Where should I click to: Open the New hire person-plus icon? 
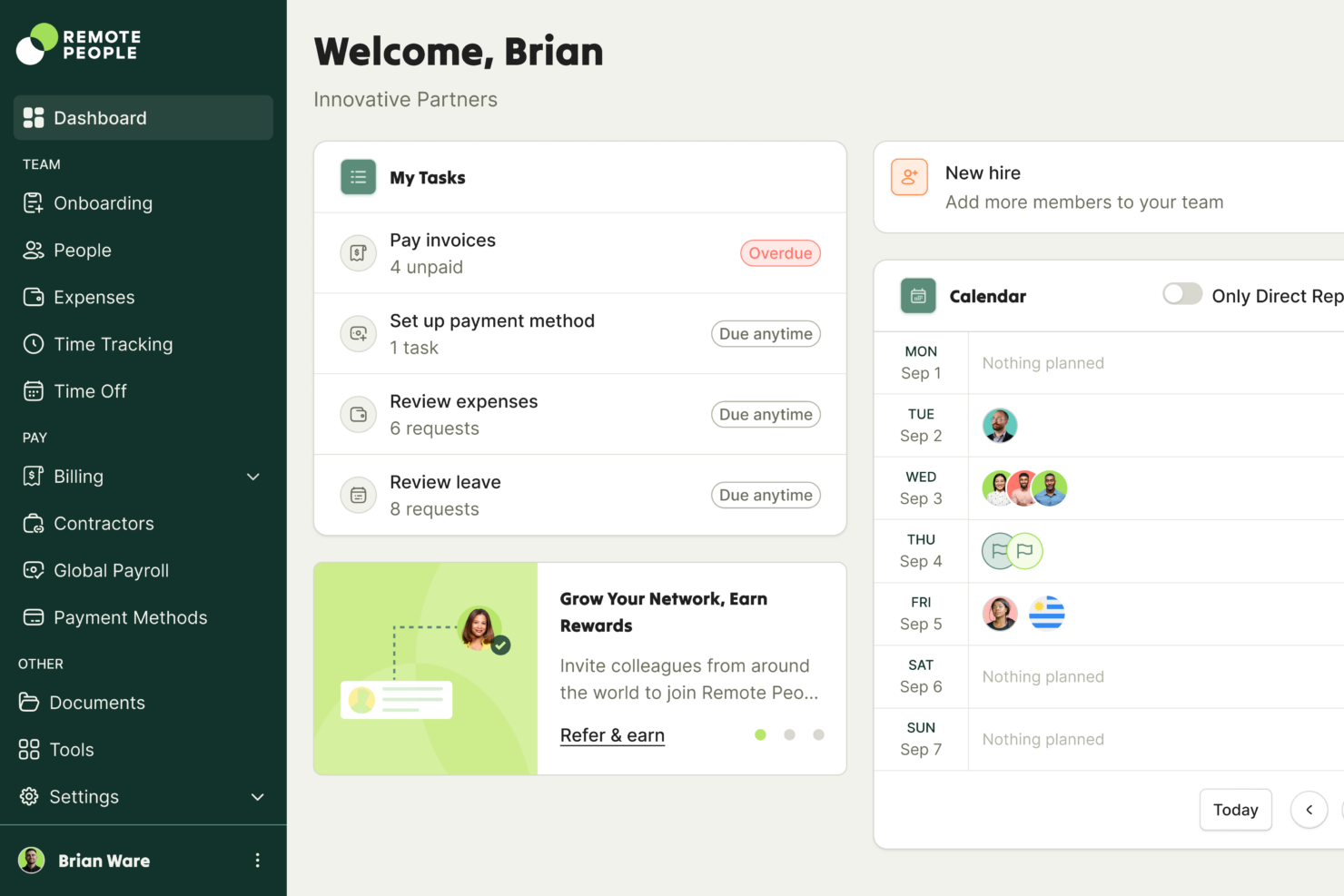(x=909, y=177)
